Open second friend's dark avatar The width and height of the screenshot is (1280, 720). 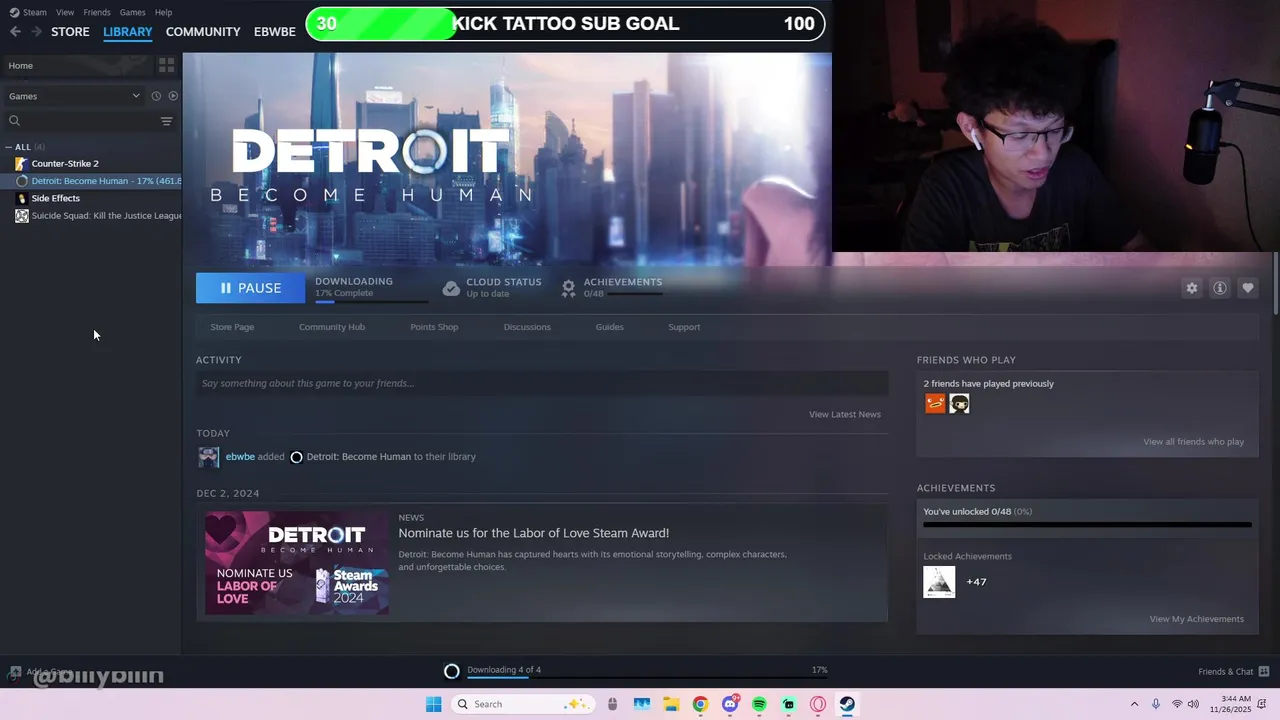tap(959, 403)
